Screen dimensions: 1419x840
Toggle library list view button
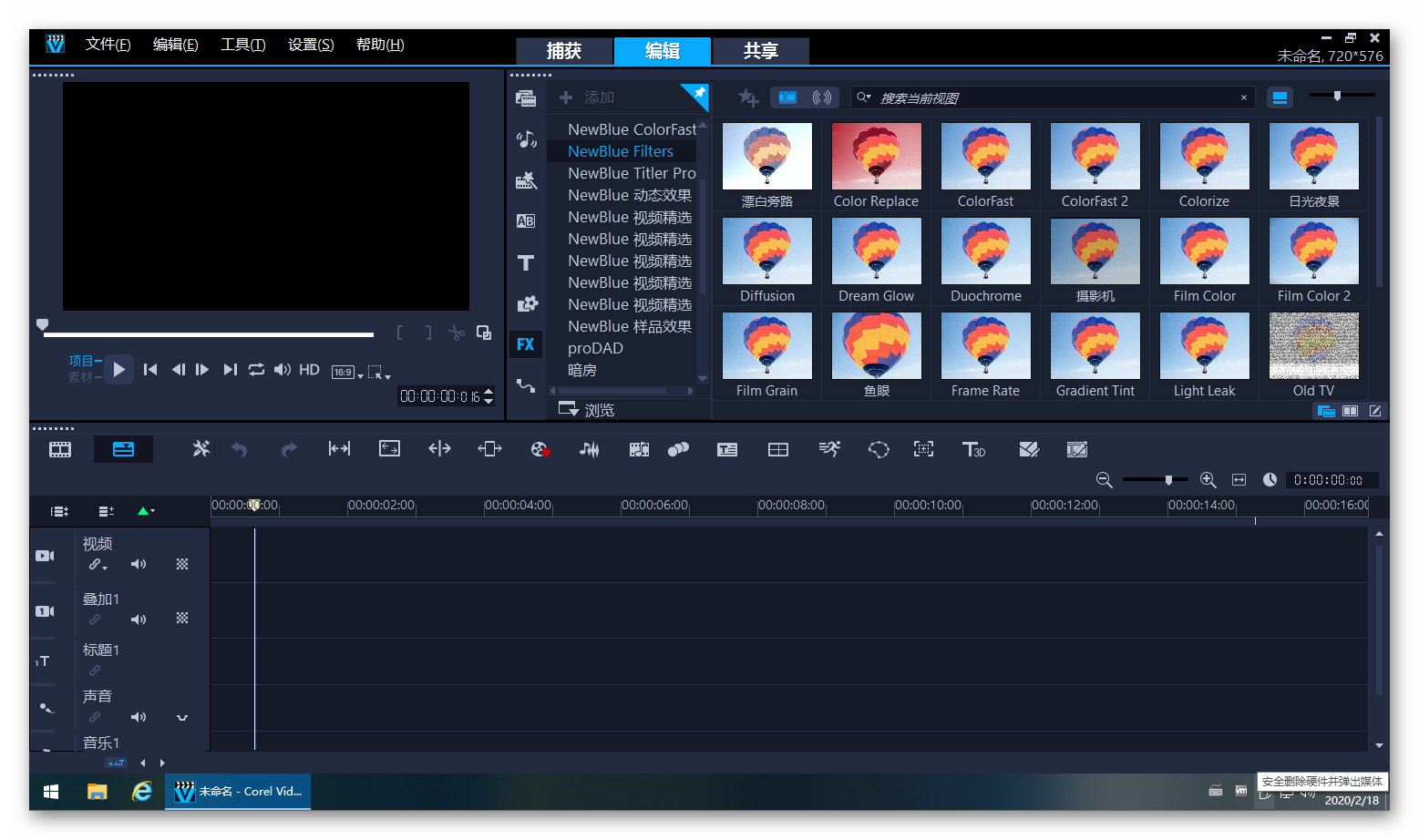(x=1280, y=97)
